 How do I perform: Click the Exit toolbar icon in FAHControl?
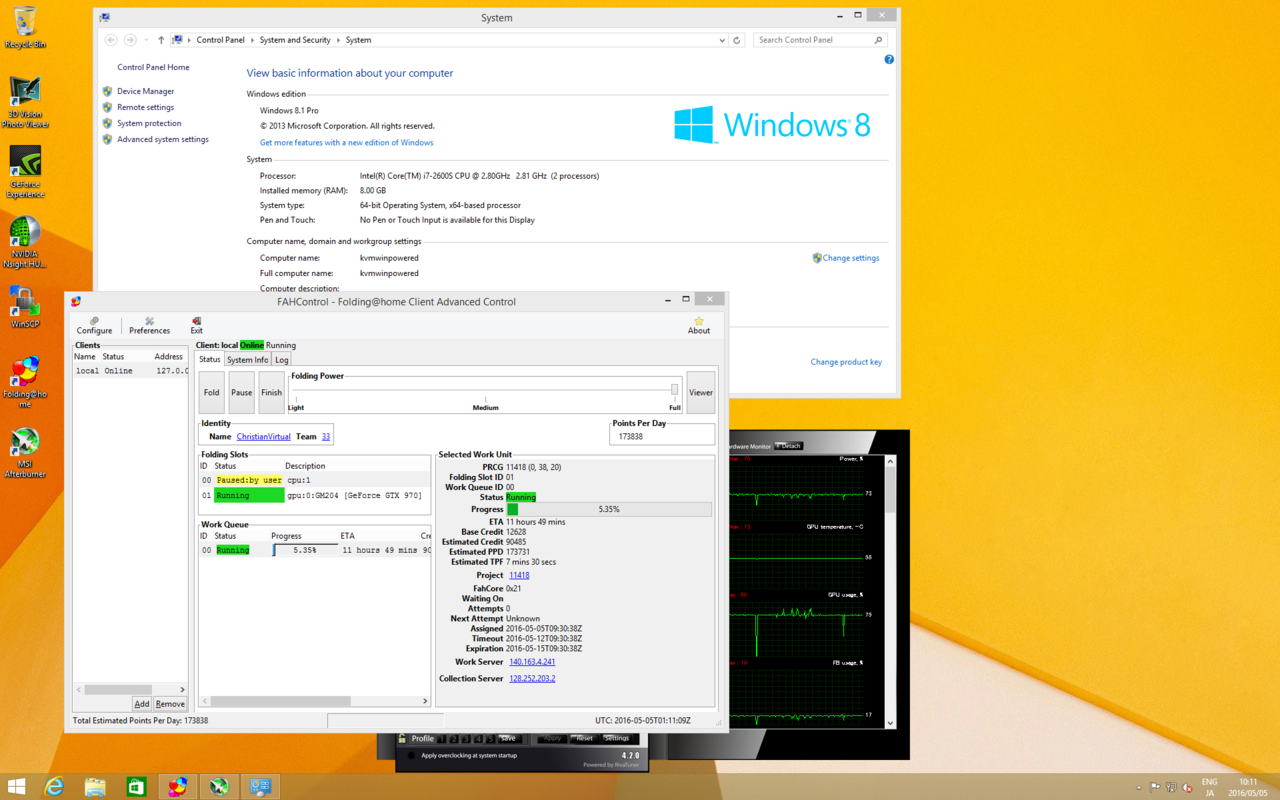tap(196, 326)
